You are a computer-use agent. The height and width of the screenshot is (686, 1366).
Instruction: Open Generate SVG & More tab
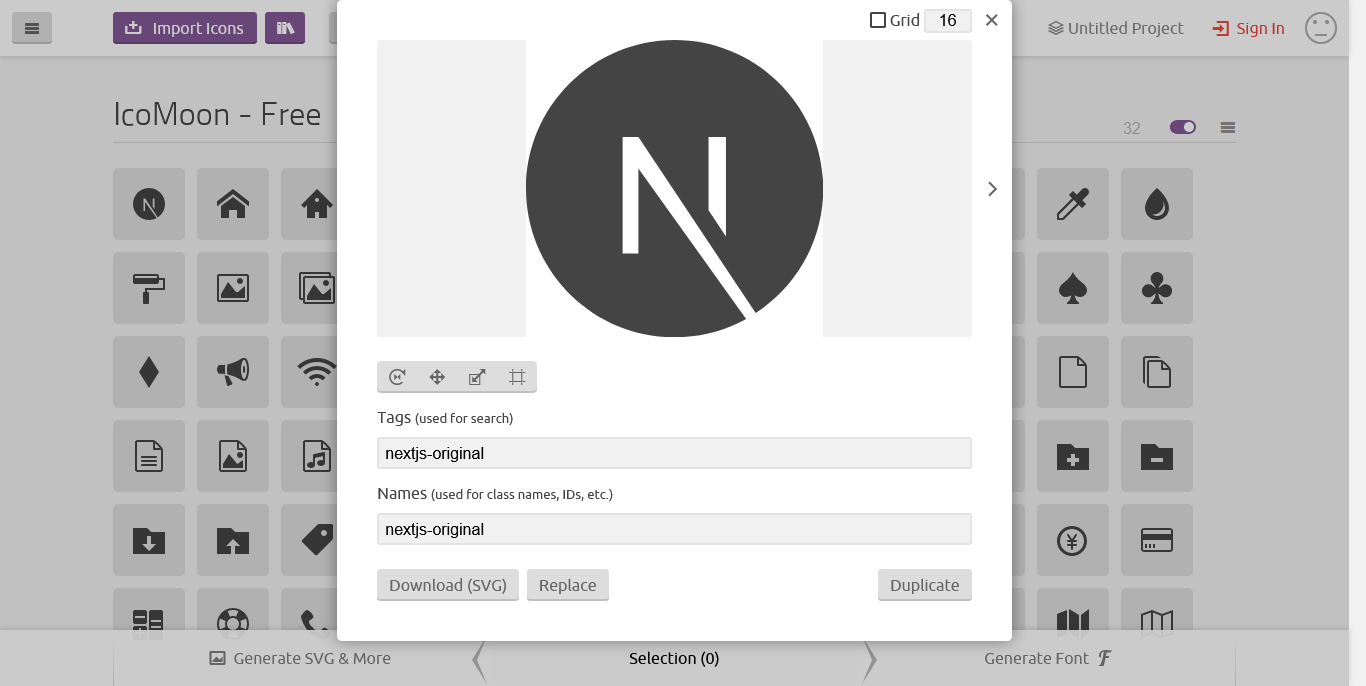(300, 658)
